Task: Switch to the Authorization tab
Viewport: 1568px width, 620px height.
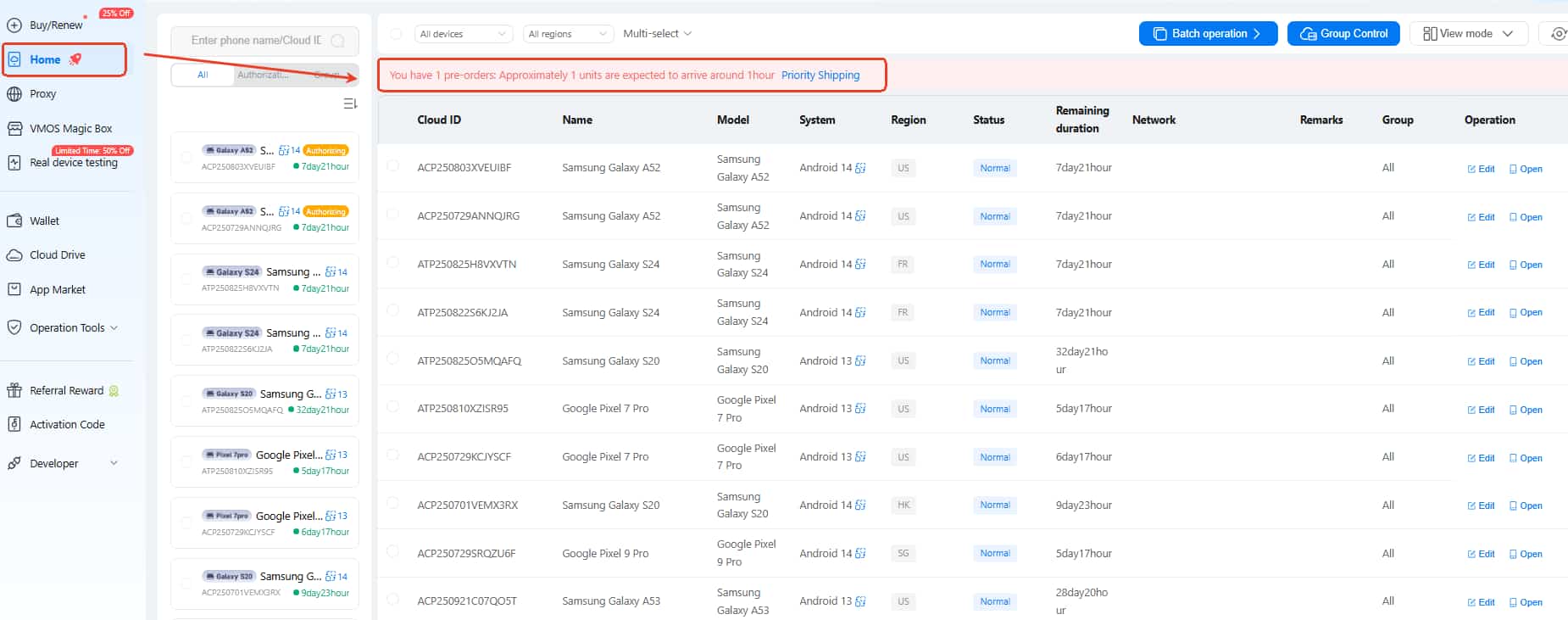Action: pyautogui.click(x=263, y=75)
